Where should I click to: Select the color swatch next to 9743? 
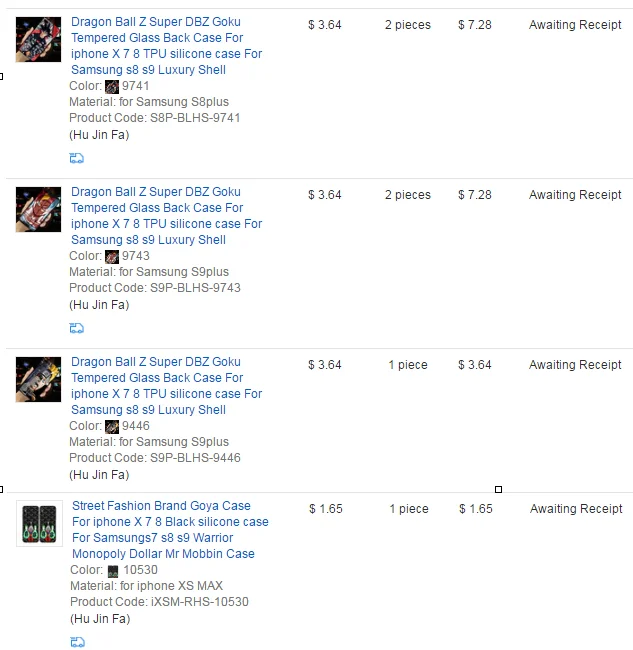coord(112,257)
